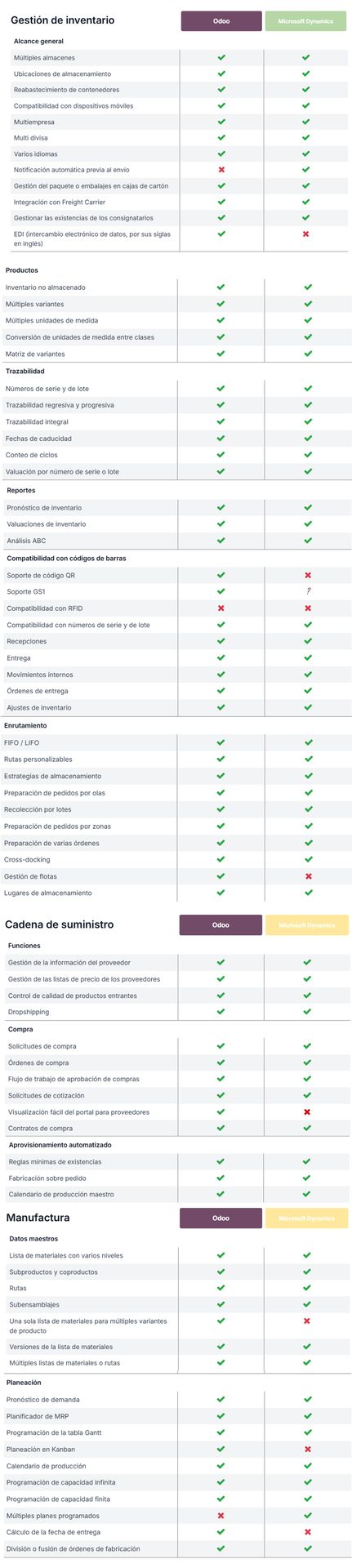
Task: Click Microsoft Dynamics' red X for Soporte de código QR
Action: (308, 575)
